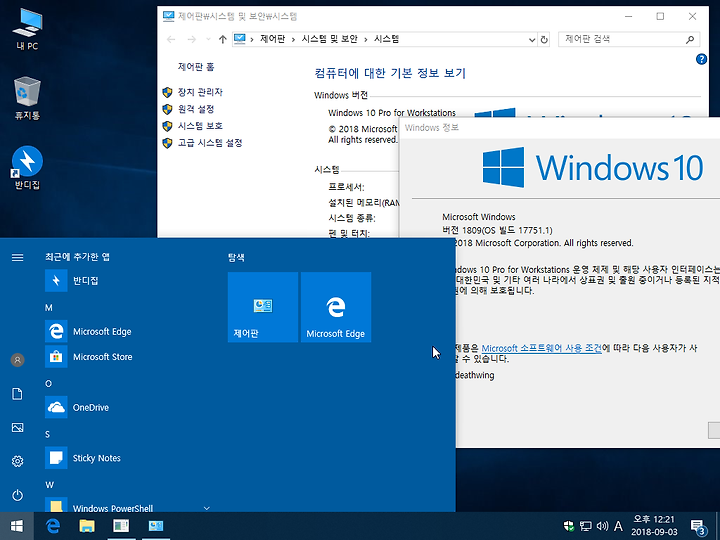Open 시스템 보호 link
The image size is (720, 540).
tap(200, 126)
